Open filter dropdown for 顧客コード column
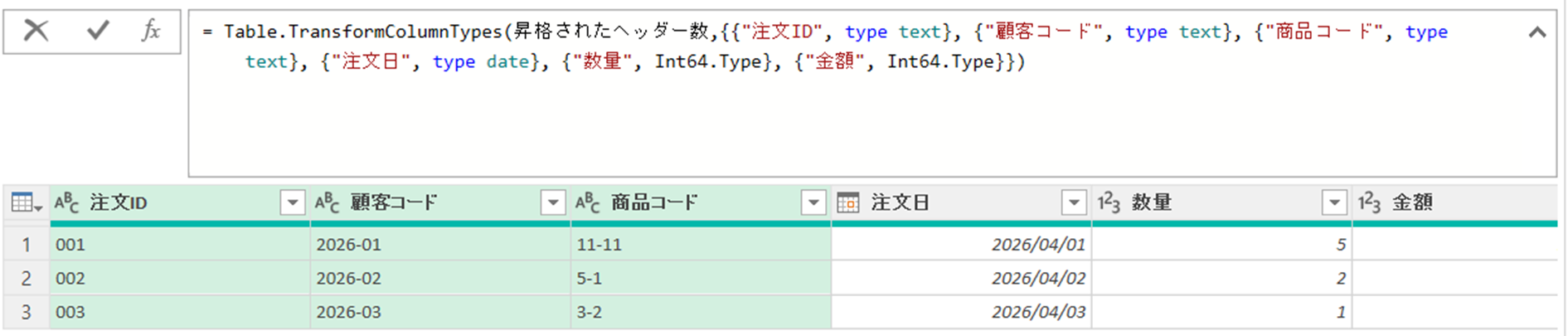 click(552, 202)
